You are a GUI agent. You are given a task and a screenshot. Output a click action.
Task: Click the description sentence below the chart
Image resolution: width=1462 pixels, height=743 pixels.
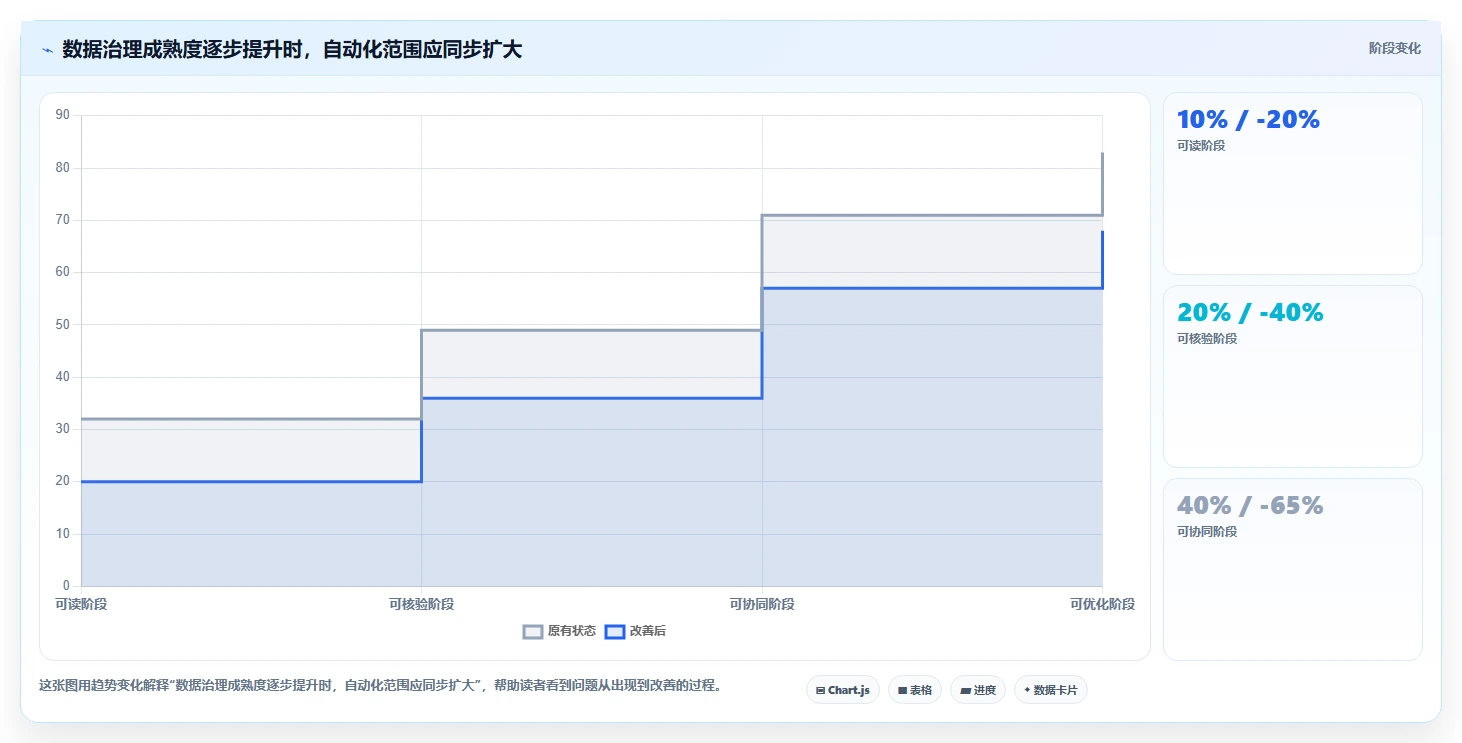[x=380, y=686]
